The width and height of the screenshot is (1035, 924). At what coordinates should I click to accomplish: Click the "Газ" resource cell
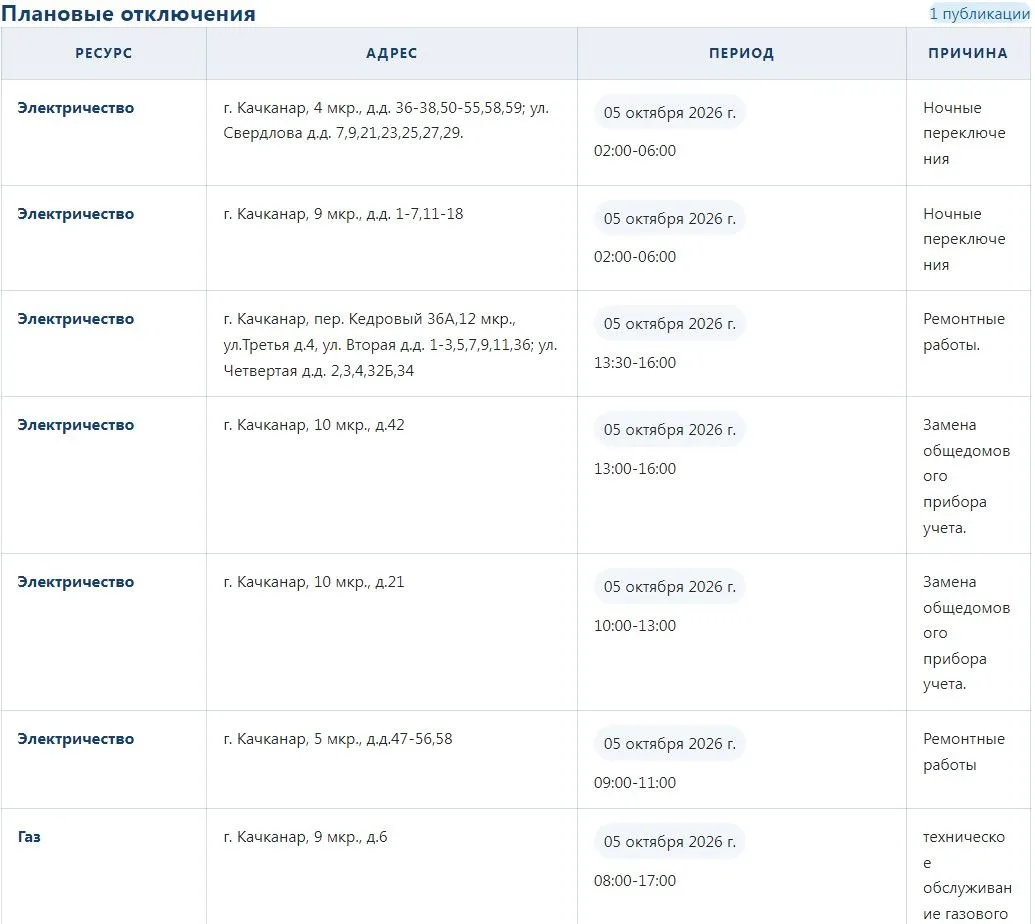coord(29,837)
